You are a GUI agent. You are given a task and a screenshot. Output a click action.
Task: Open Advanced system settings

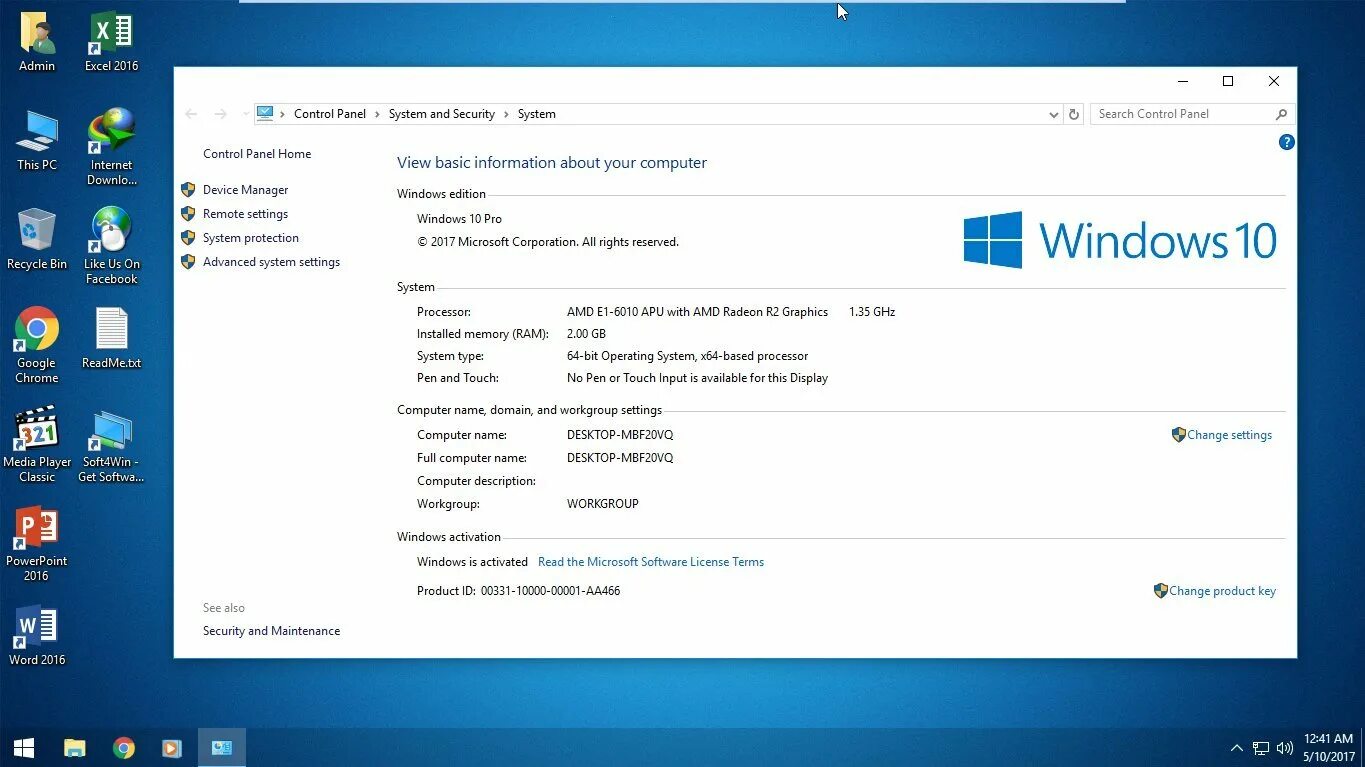pos(271,262)
